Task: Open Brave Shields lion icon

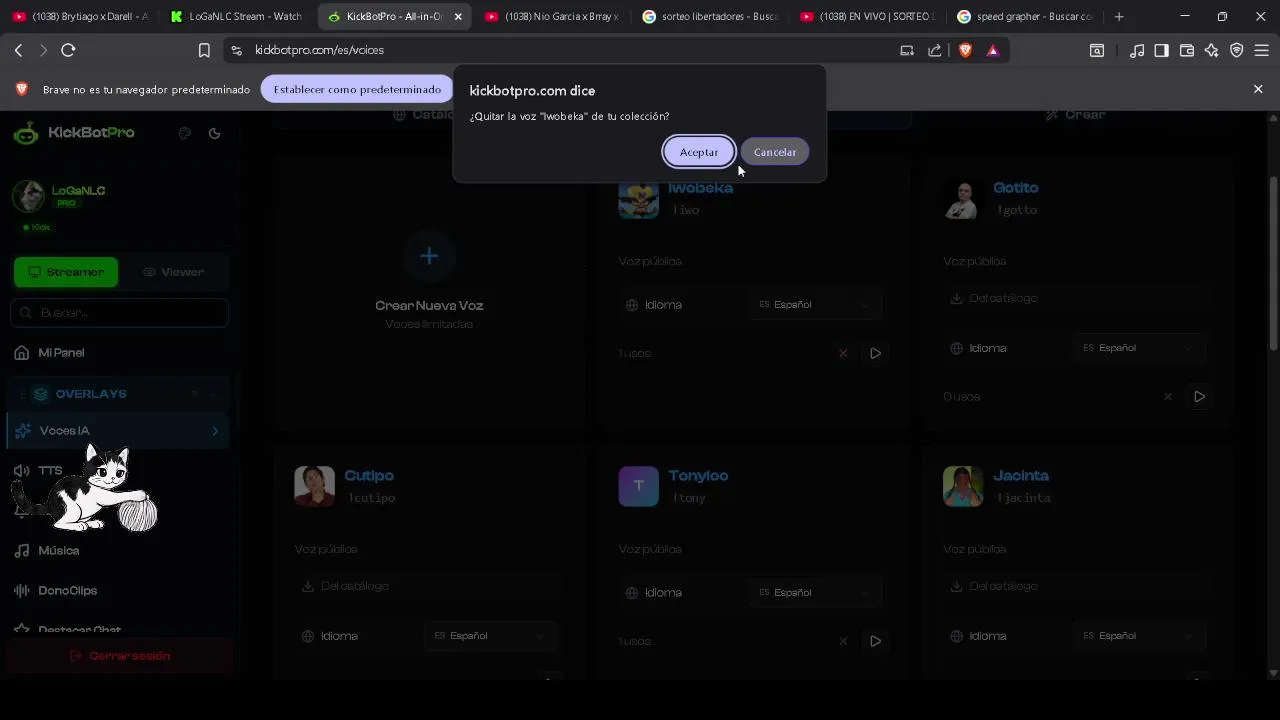Action: [965, 50]
